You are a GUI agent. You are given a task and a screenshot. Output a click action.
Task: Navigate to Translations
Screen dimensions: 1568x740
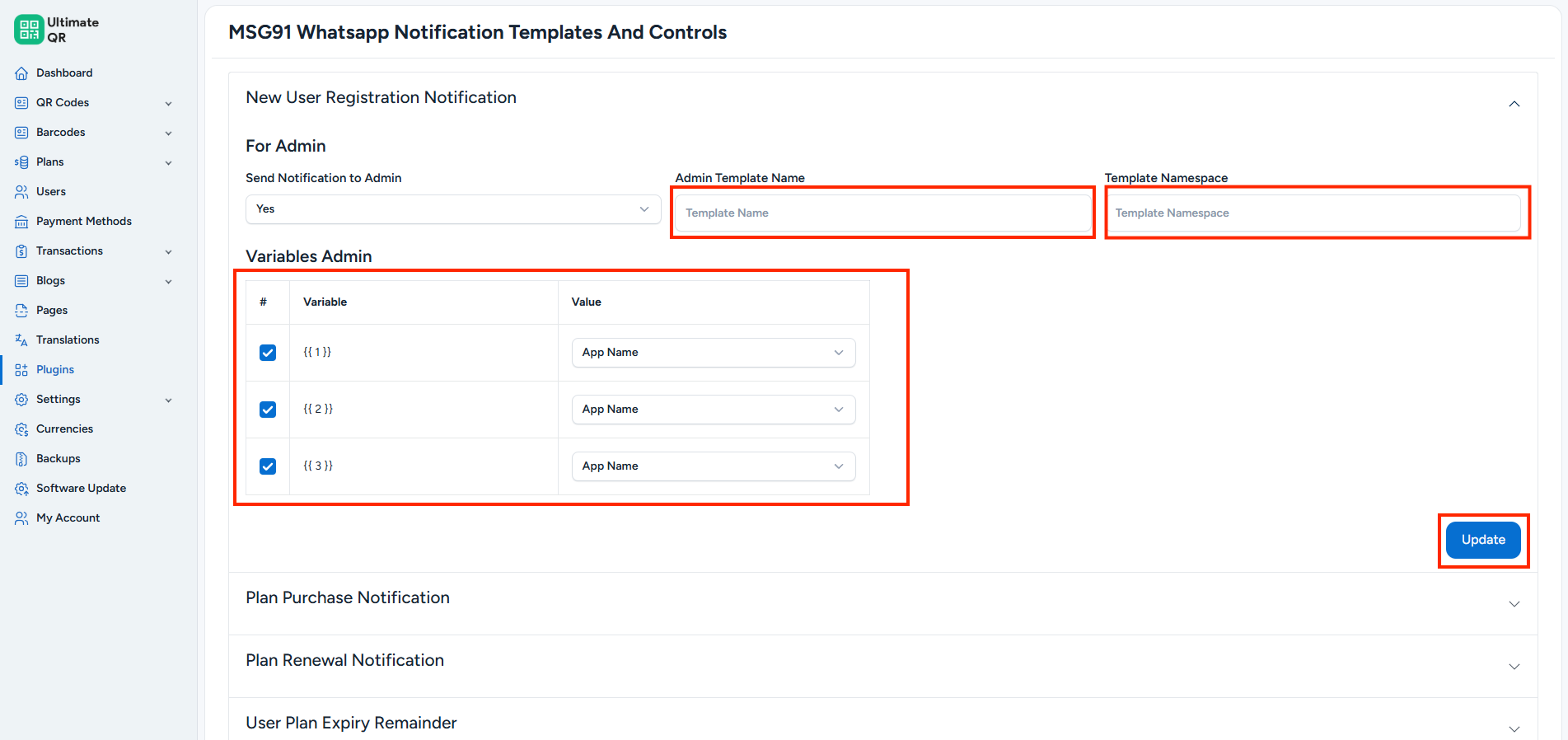pyautogui.click(x=68, y=340)
